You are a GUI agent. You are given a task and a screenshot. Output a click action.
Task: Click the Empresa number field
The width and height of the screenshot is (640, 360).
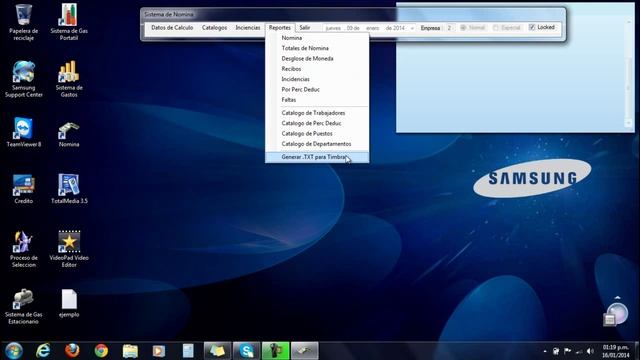[449, 28]
